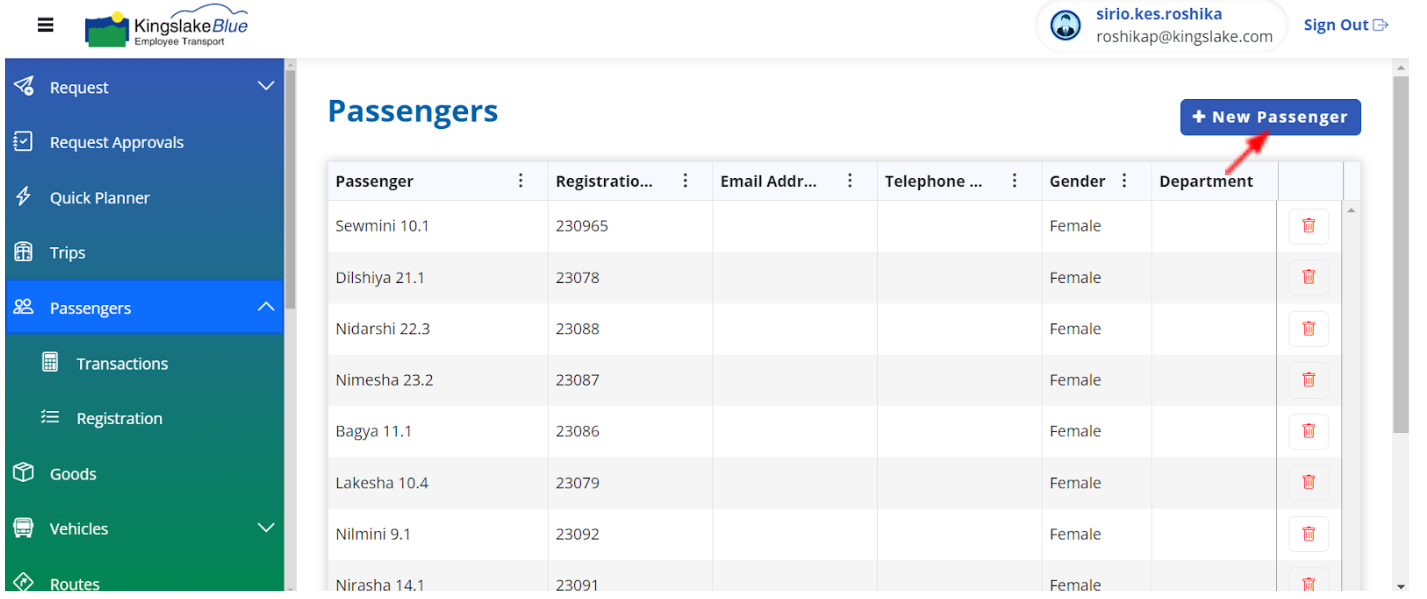Viewport: 1427px width, 599px height.
Task: Open Email Address column options menu
Action: [850, 181]
